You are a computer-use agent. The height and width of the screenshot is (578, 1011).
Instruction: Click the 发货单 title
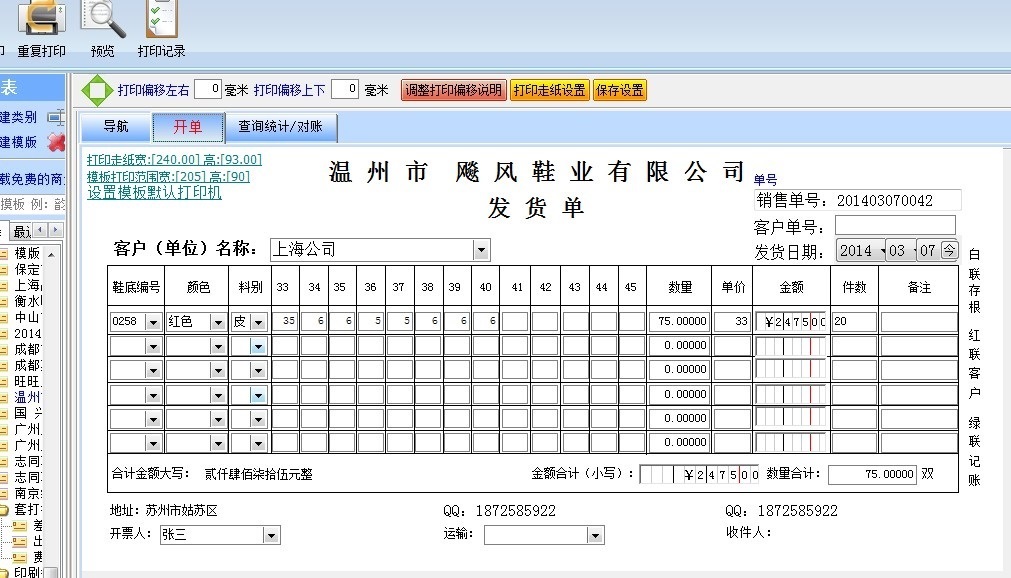(x=536, y=208)
